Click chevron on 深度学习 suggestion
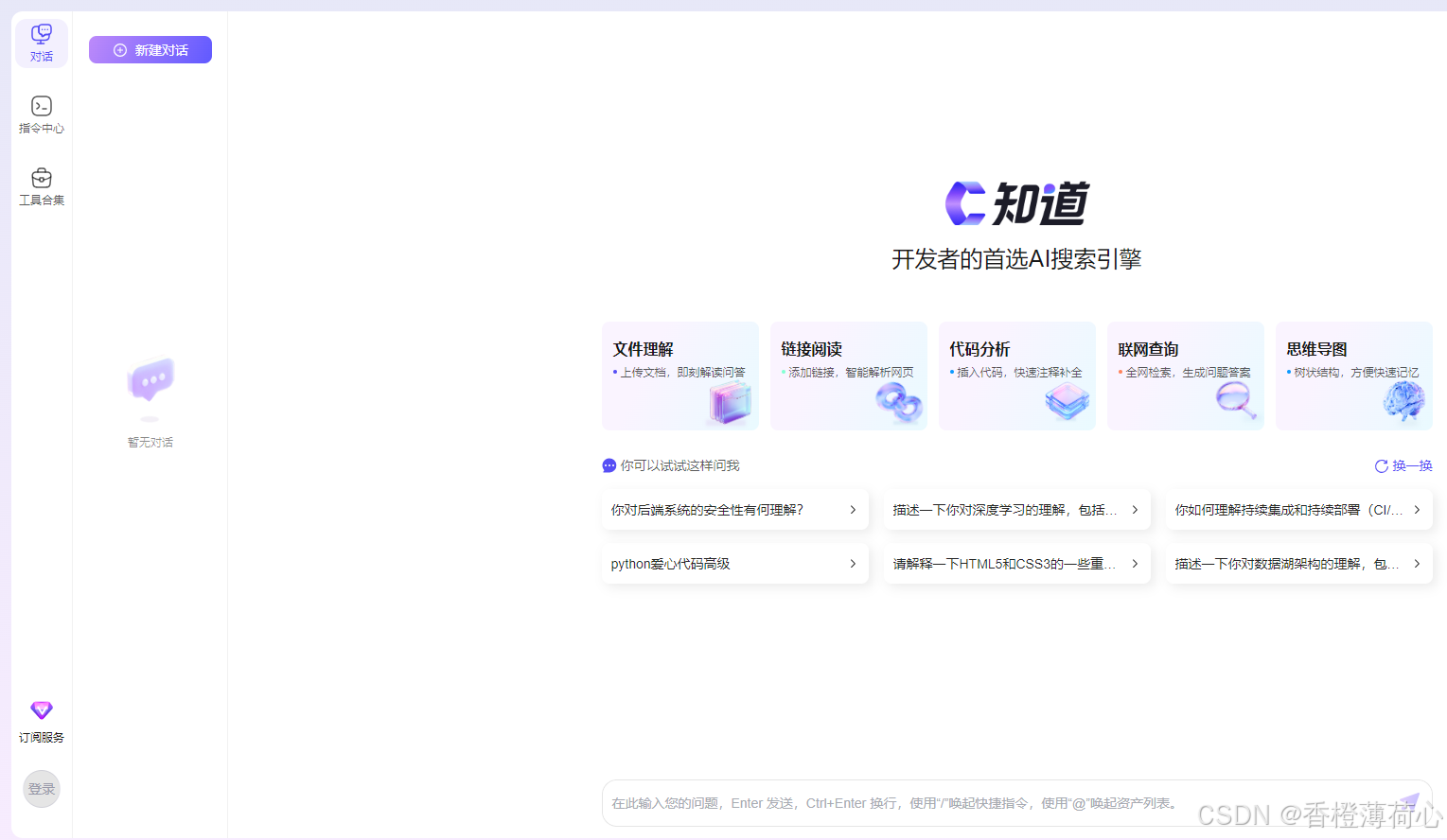Image resolution: width=1447 pixels, height=840 pixels. pyautogui.click(x=1135, y=510)
